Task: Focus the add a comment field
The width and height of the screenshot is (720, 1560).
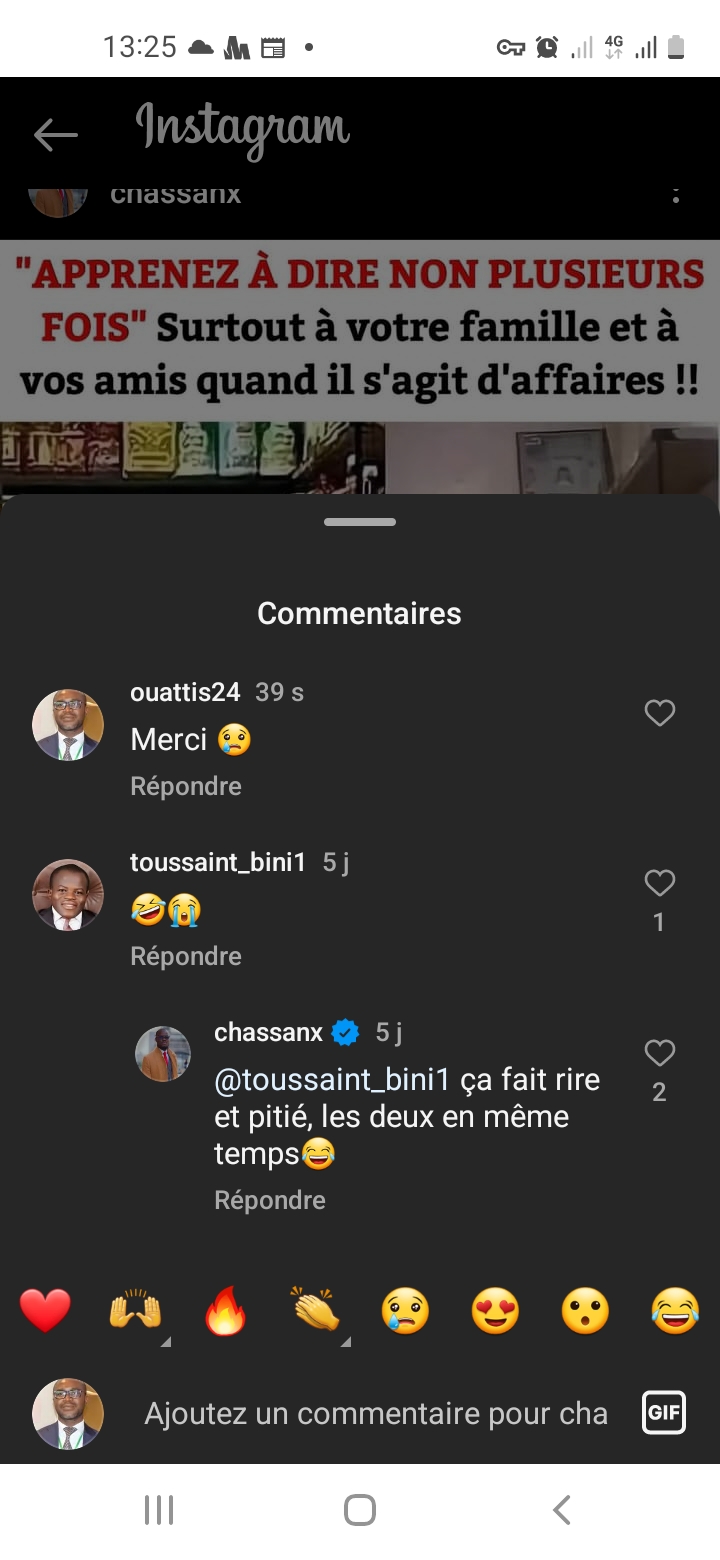Action: click(376, 1413)
